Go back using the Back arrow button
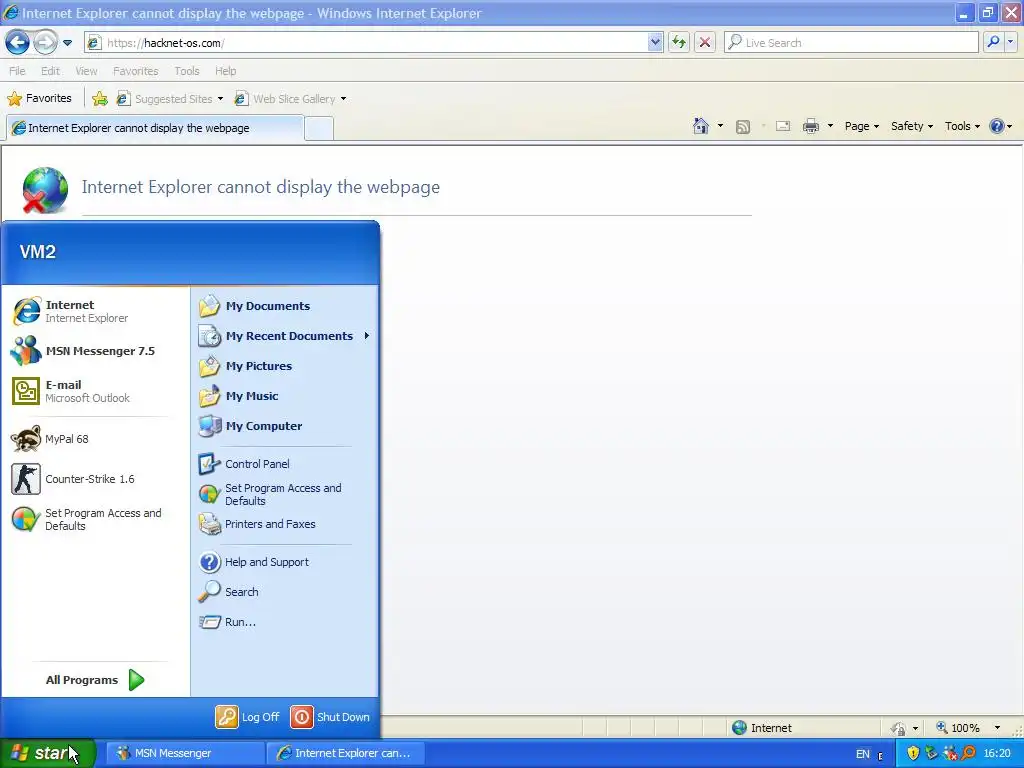The image size is (1024, 768). point(17,43)
